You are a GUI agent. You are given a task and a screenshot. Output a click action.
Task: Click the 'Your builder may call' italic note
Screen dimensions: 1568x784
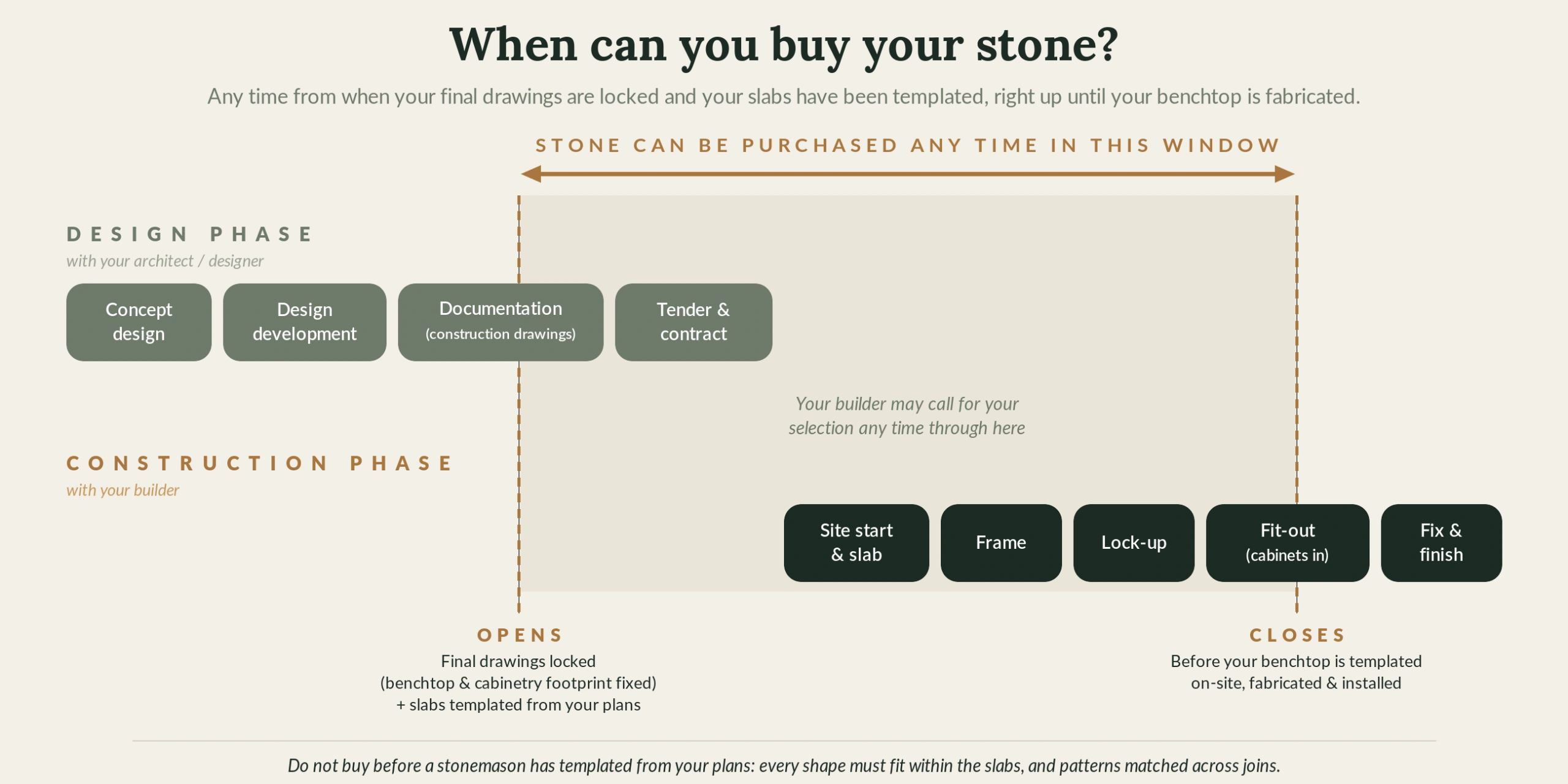pos(907,416)
